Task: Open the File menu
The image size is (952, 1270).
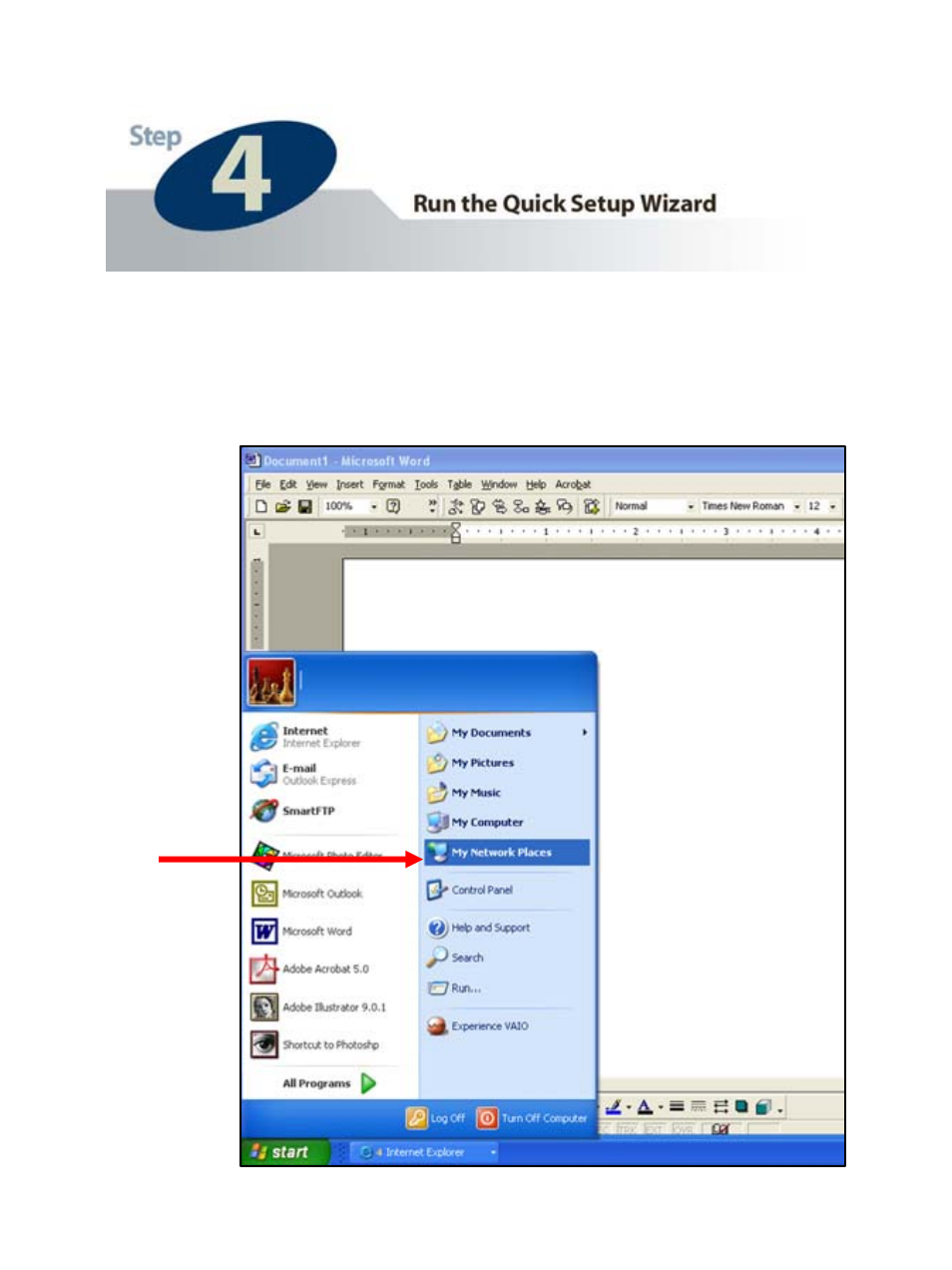Action: (263, 484)
